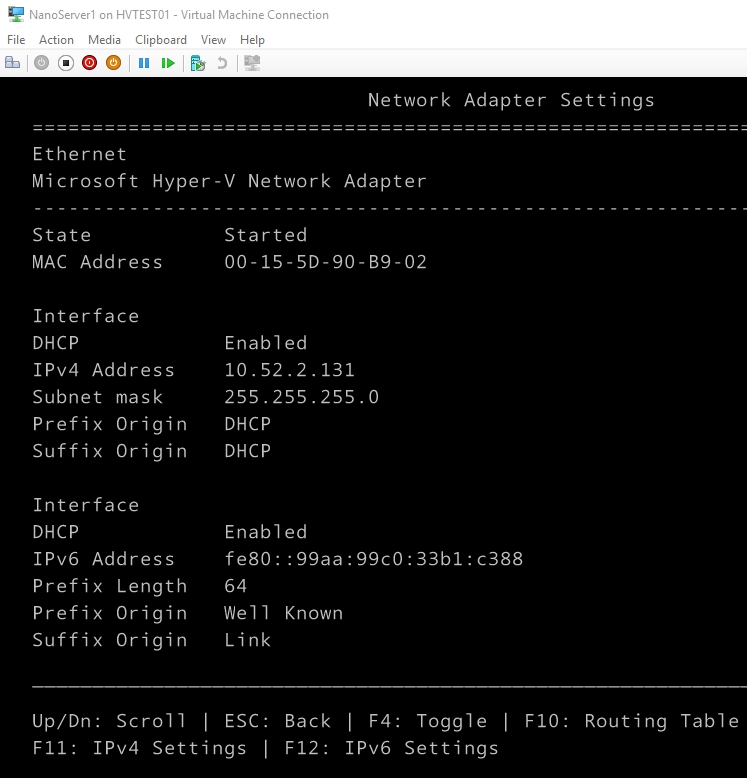This screenshot has width=747, height=778.
Task: Open the View menu
Action: click(213, 40)
